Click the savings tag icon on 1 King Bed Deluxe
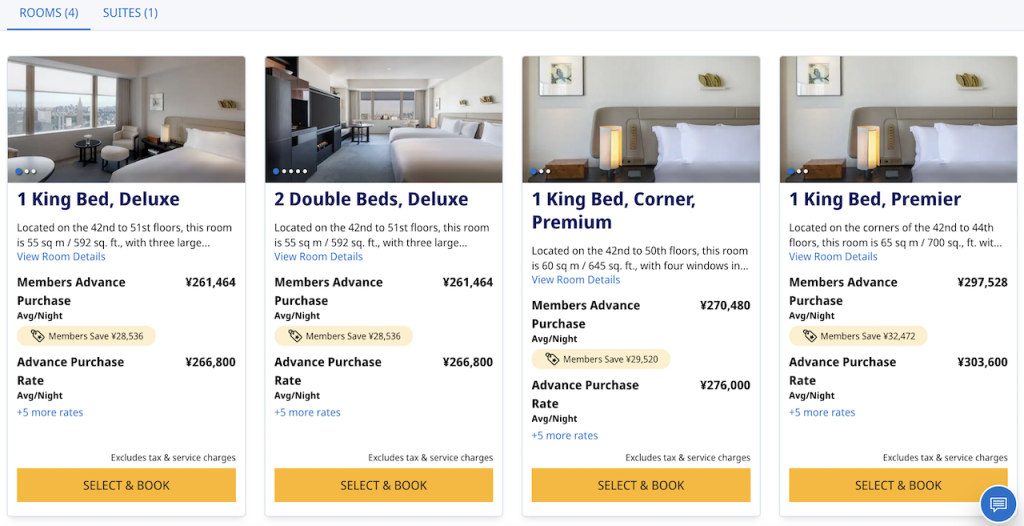 [37, 336]
